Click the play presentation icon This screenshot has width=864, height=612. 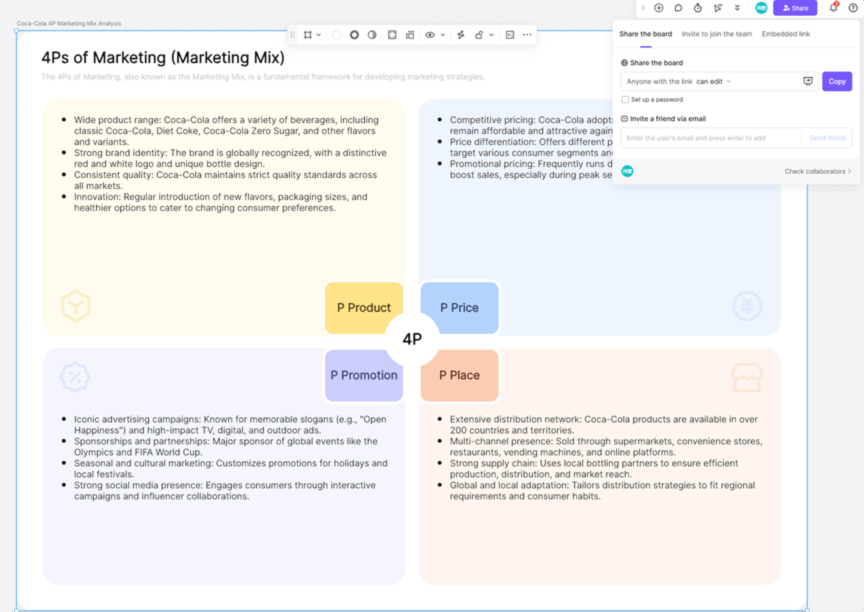(659, 8)
